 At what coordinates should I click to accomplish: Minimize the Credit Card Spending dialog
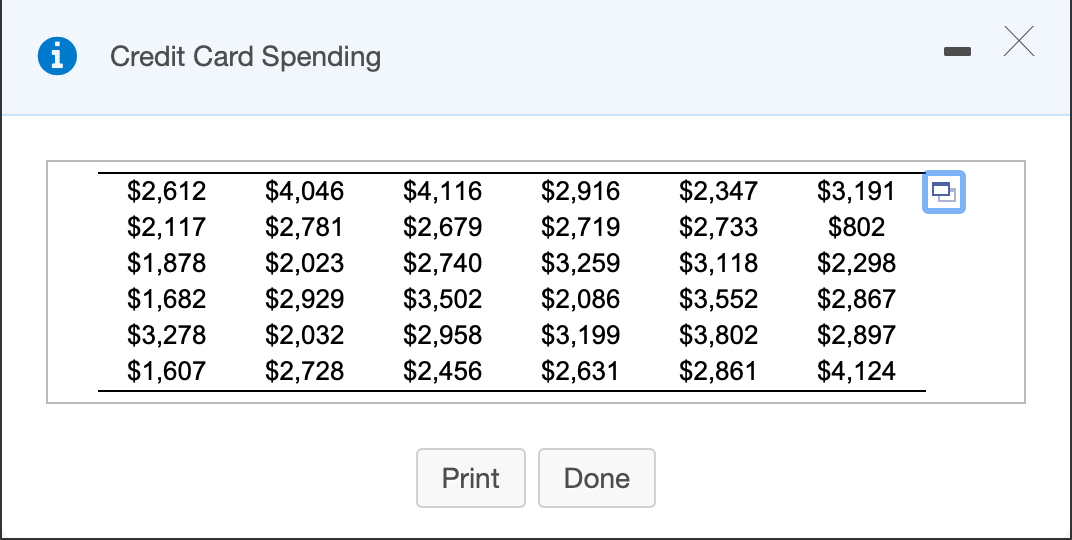[x=957, y=51]
